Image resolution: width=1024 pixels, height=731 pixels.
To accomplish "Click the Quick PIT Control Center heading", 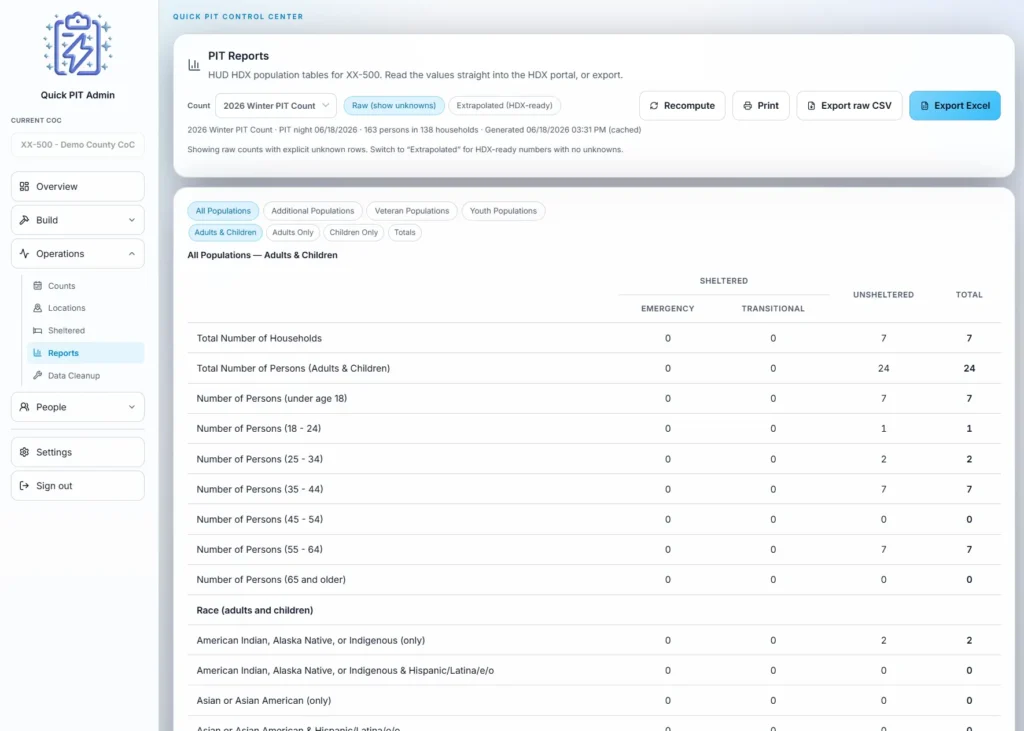I will [238, 16].
